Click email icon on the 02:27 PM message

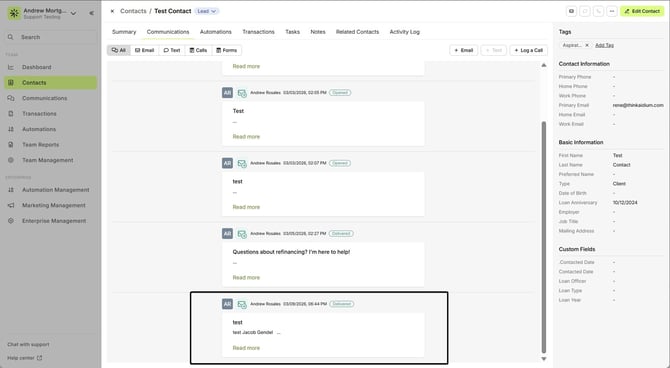click(242, 234)
